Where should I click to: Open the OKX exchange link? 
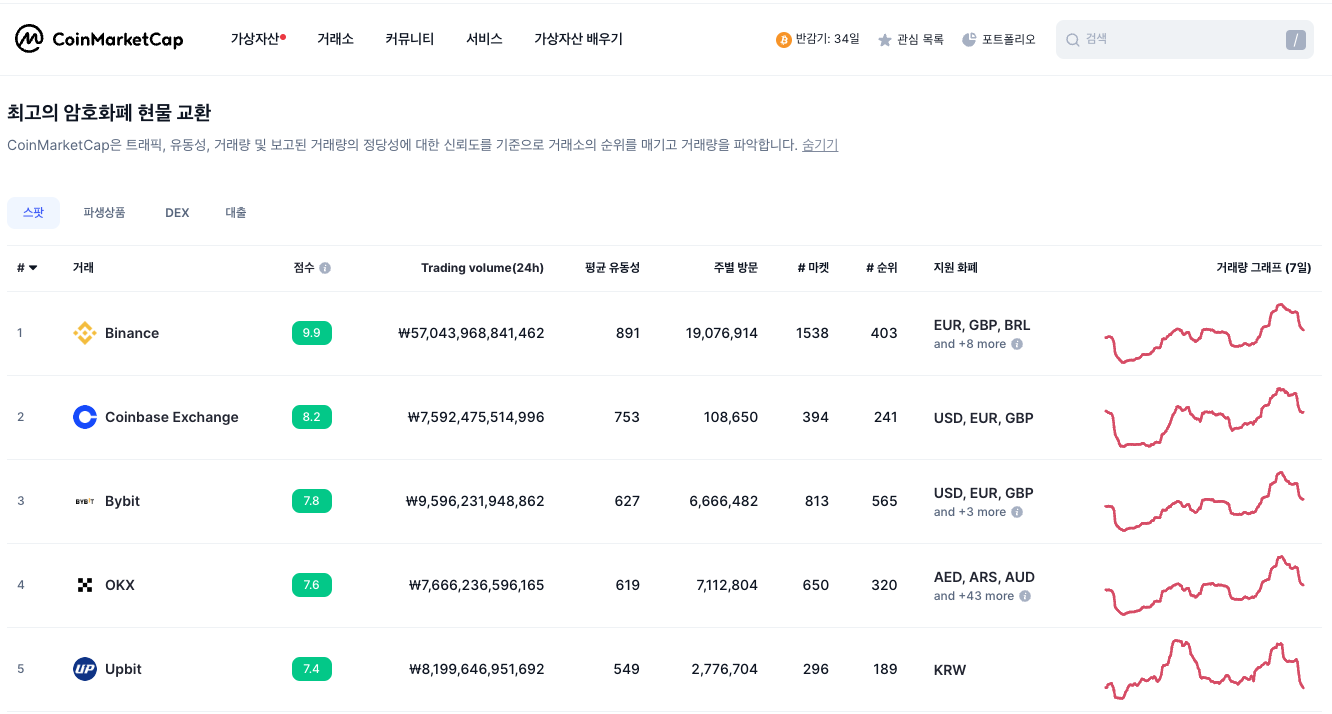[120, 585]
